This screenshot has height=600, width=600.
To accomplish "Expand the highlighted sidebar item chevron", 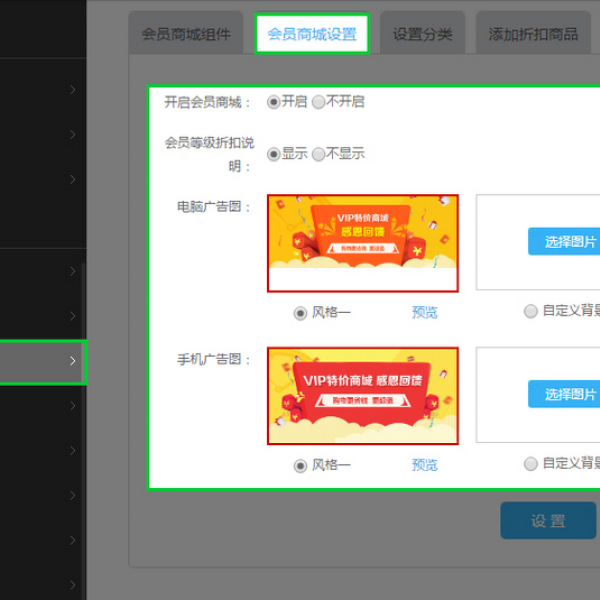I will tap(73, 361).
